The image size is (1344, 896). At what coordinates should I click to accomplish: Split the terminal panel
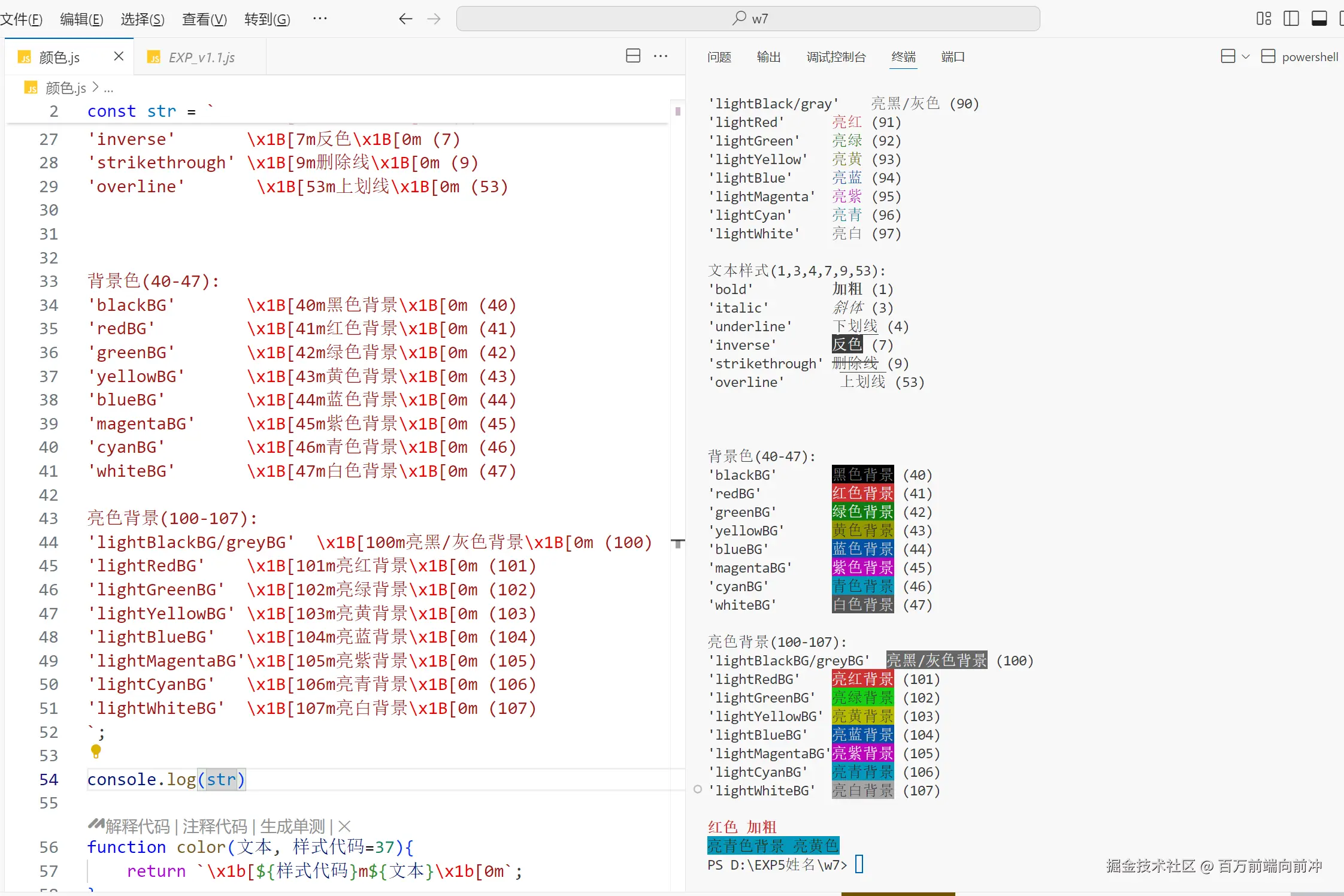point(1228,56)
